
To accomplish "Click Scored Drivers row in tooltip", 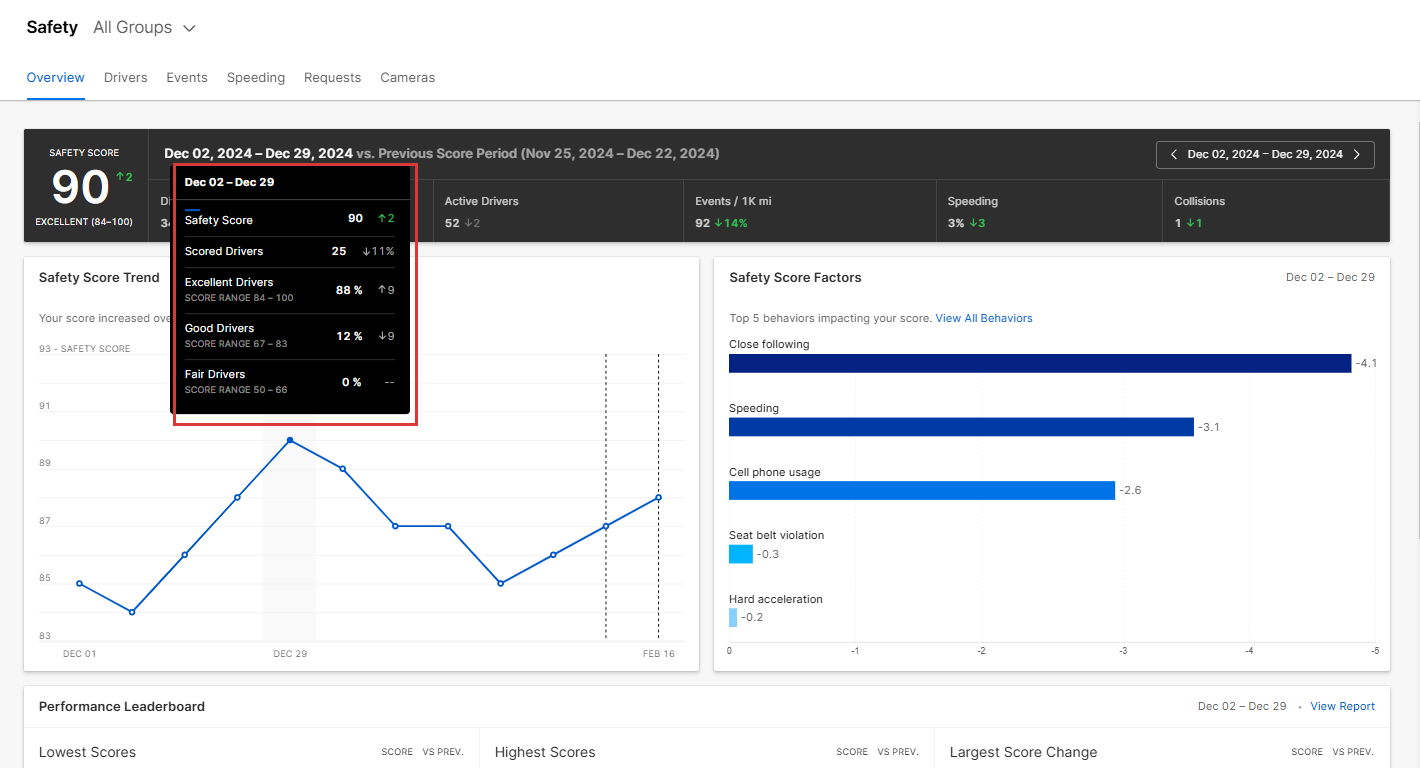I will 290,251.
